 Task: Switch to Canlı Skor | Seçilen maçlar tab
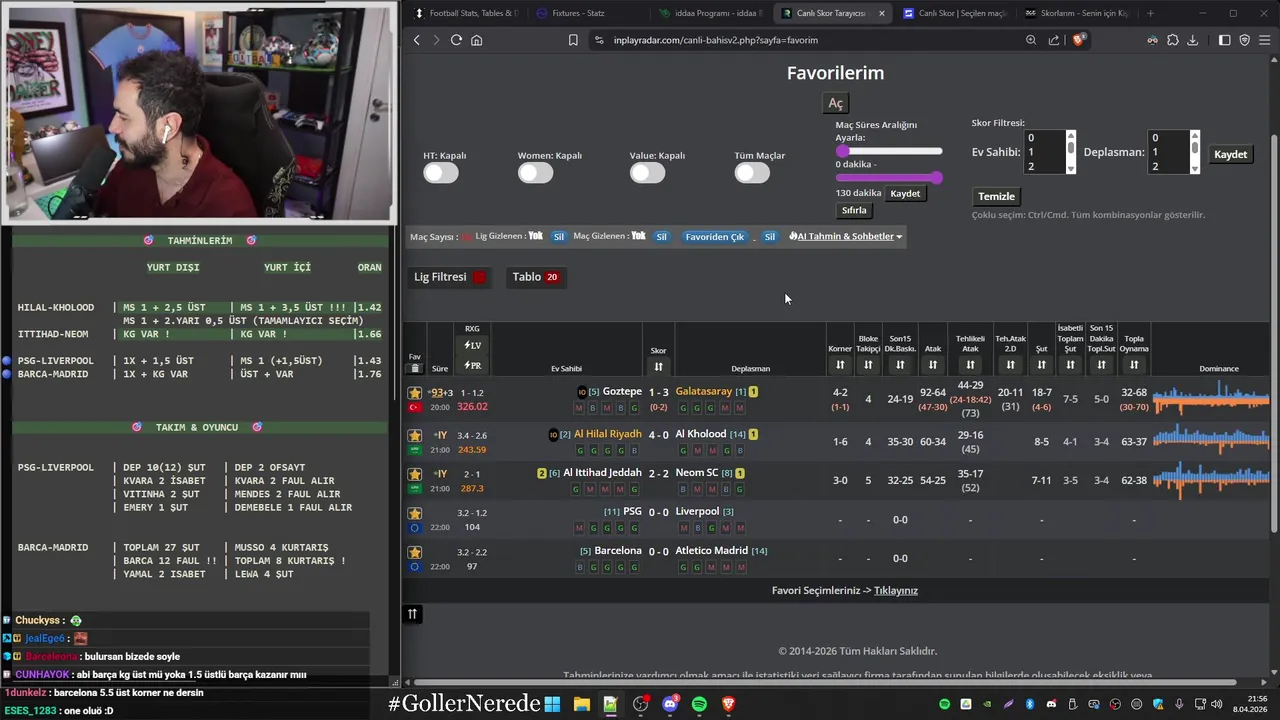click(955, 13)
